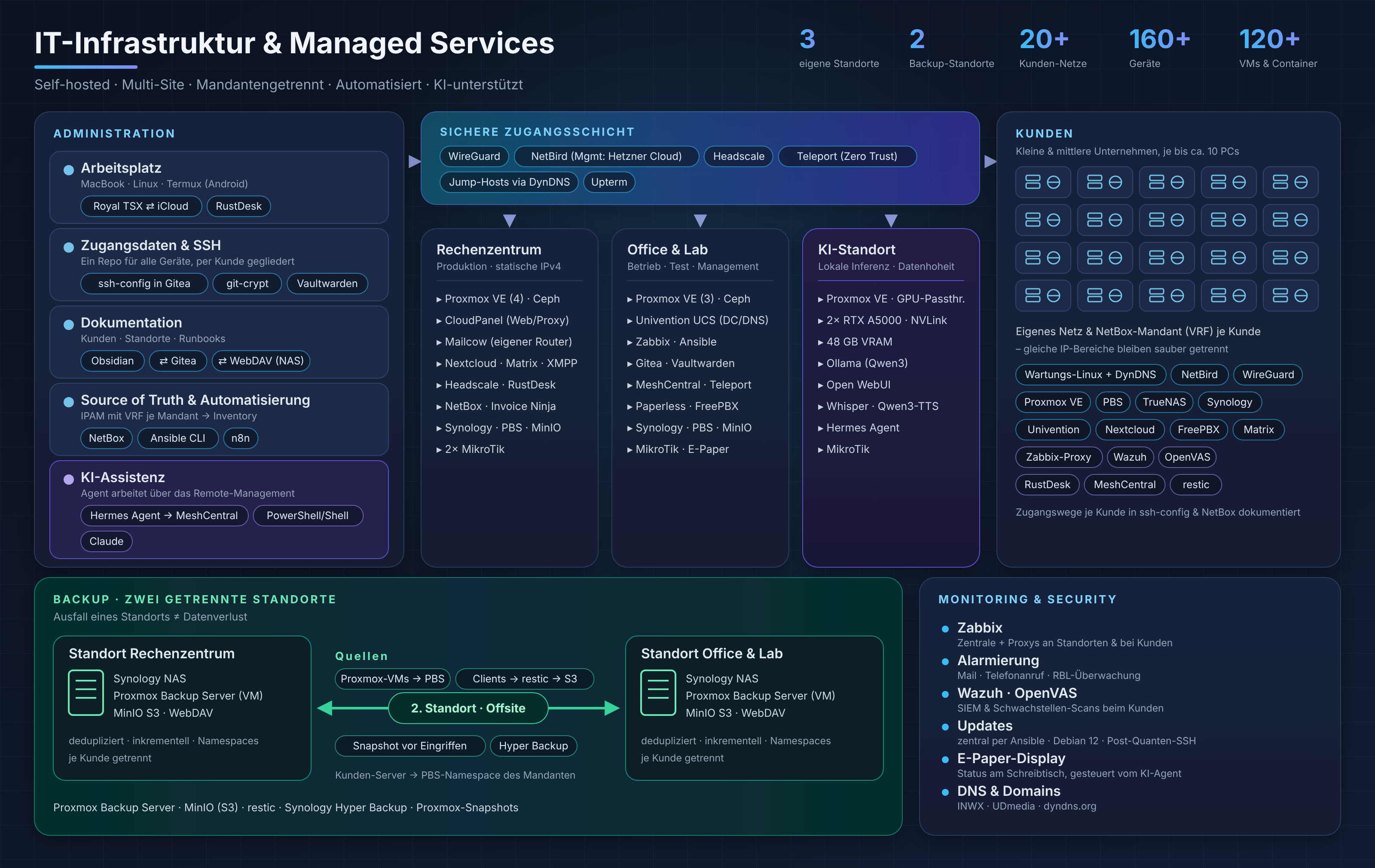Click the triangle marker before Ollama (Qwen3)

[821, 364]
